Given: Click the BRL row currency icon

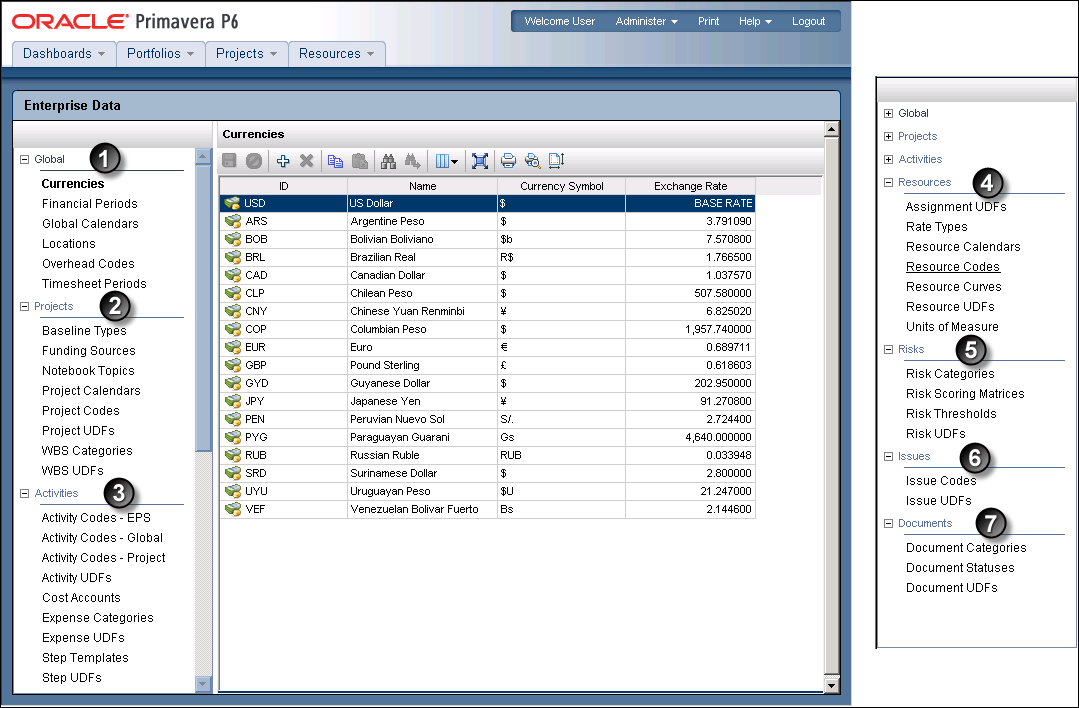Looking at the screenshot, I should pyautogui.click(x=233, y=257).
